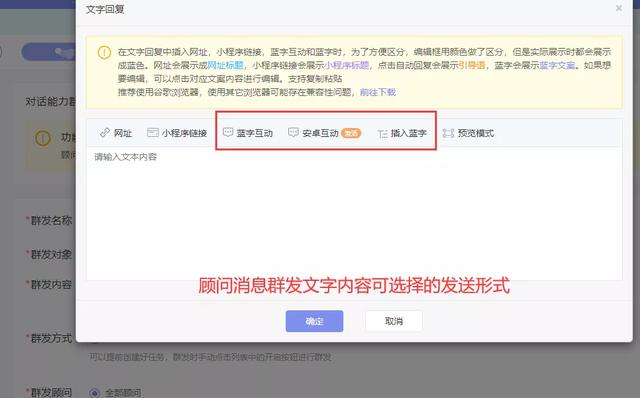The width and height of the screenshot is (640, 398).
Task: Click the 网址标题 sample text
Action: tap(226, 65)
